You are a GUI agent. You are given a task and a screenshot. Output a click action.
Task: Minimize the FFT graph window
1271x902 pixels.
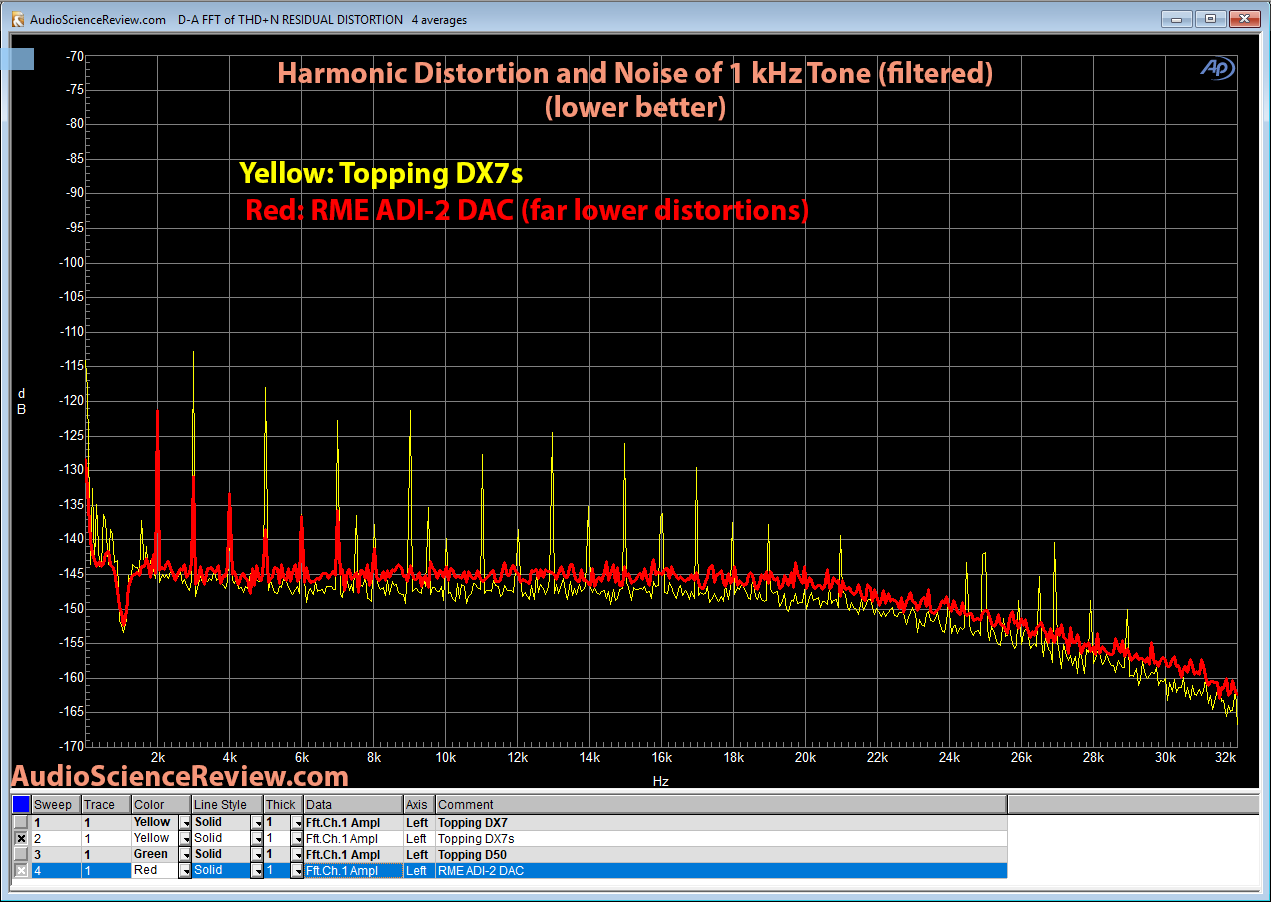(x=1179, y=18)
